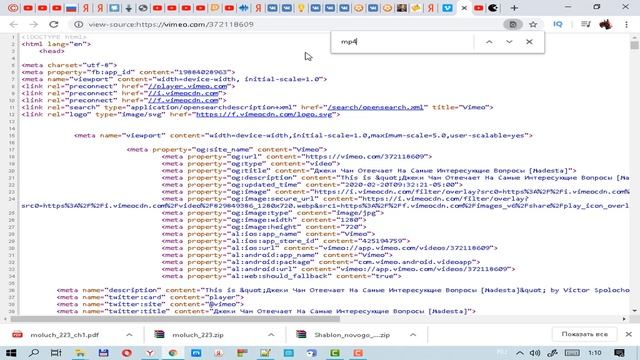Screen dimensions: 640x360
Task: Open the keyboard icon in the system tray
Action: click(x=572, y=353)
